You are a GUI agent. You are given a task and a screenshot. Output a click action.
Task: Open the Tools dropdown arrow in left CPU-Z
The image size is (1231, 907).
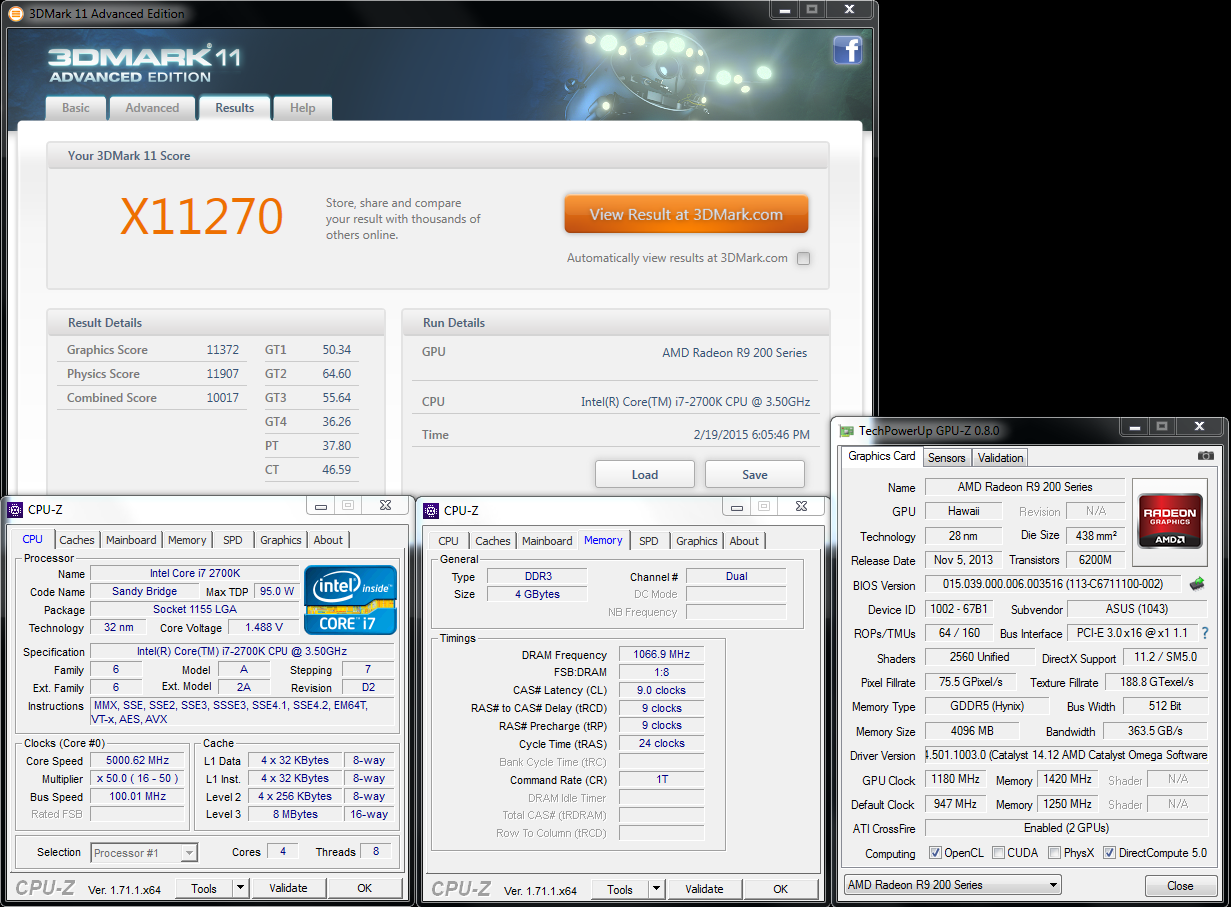pos(240,888)
